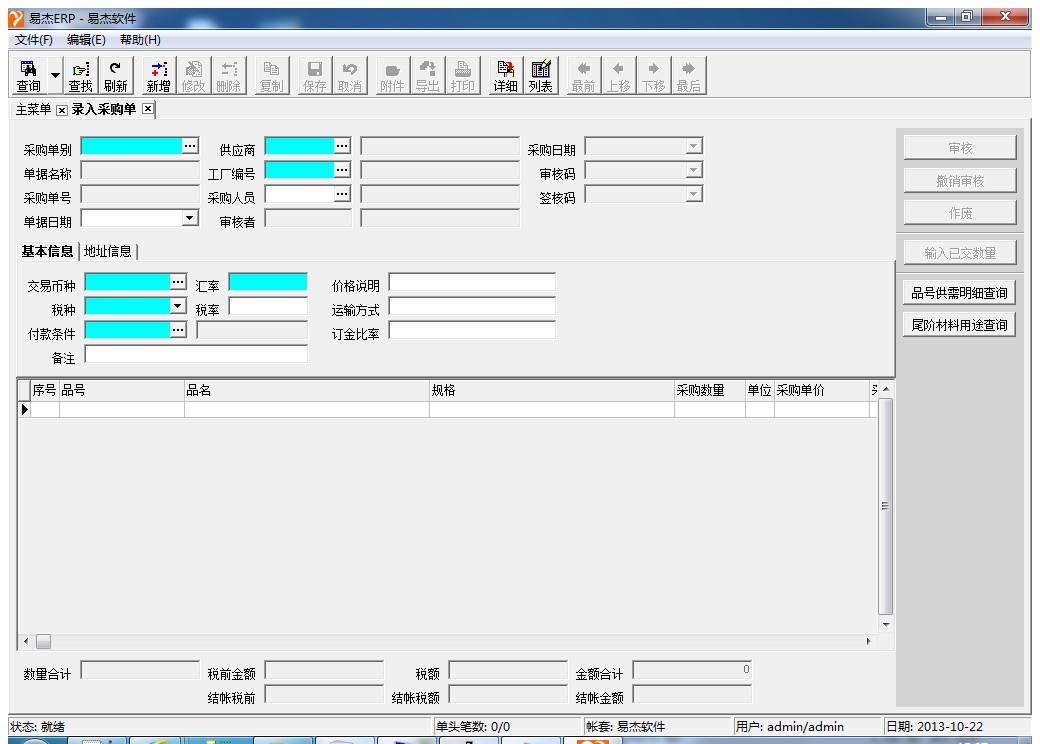Close the 录入采购单 tab via its X box

[x=148, y=108]
